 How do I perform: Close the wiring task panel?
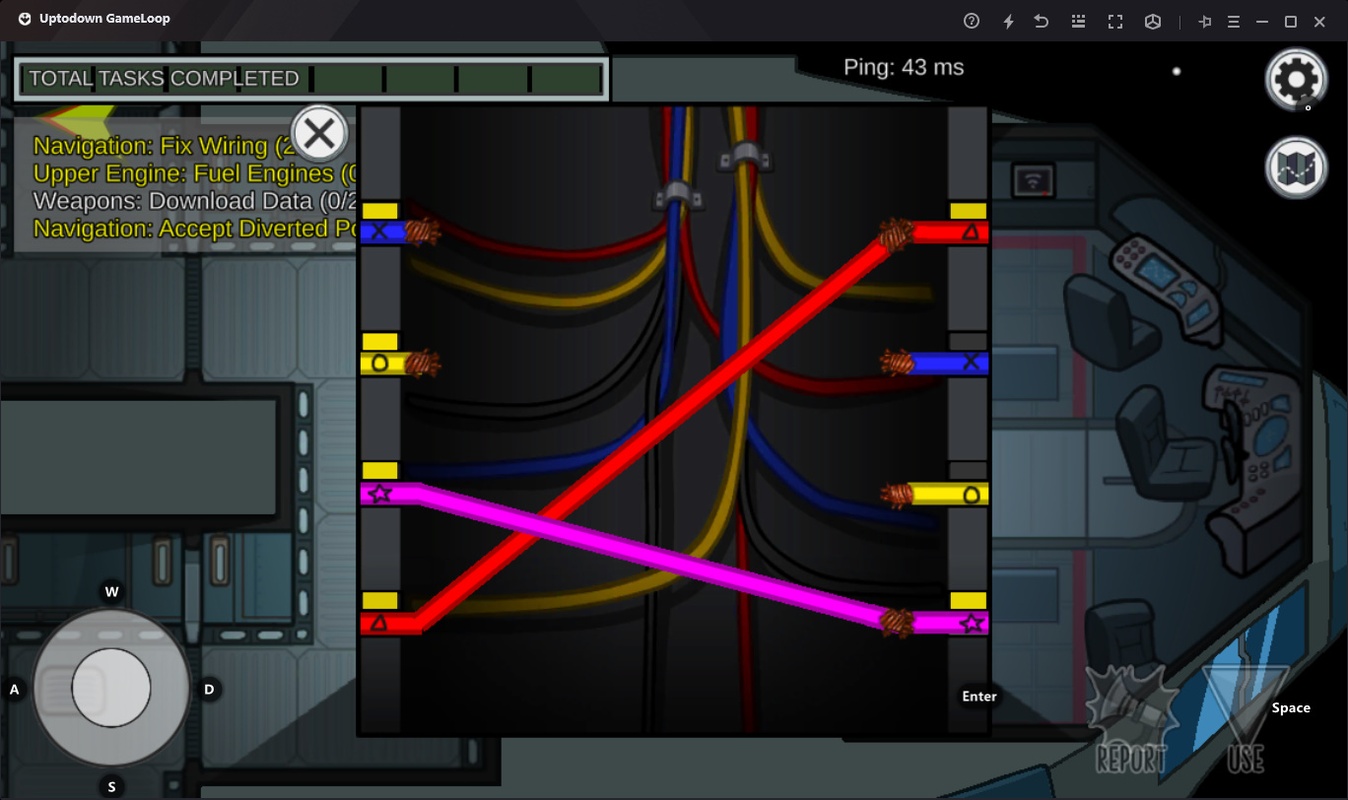pos(319,132)
